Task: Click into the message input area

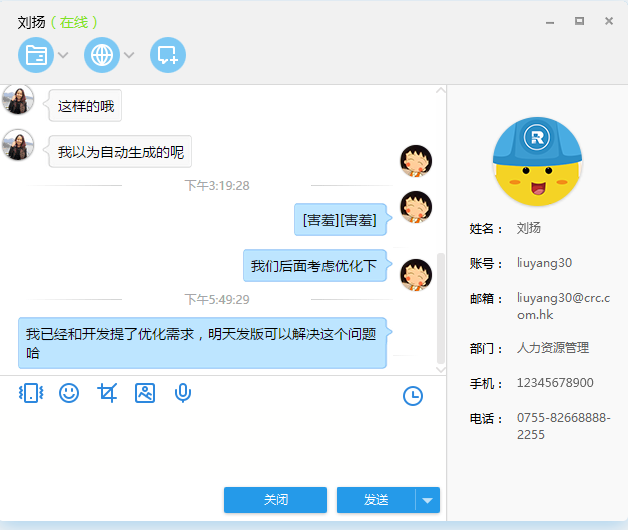Action: [220, 445]
